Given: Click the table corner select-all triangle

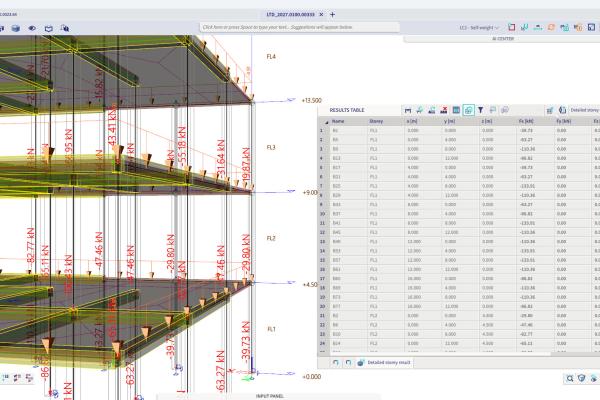Looking at the screenshot, I should point(326,122).
